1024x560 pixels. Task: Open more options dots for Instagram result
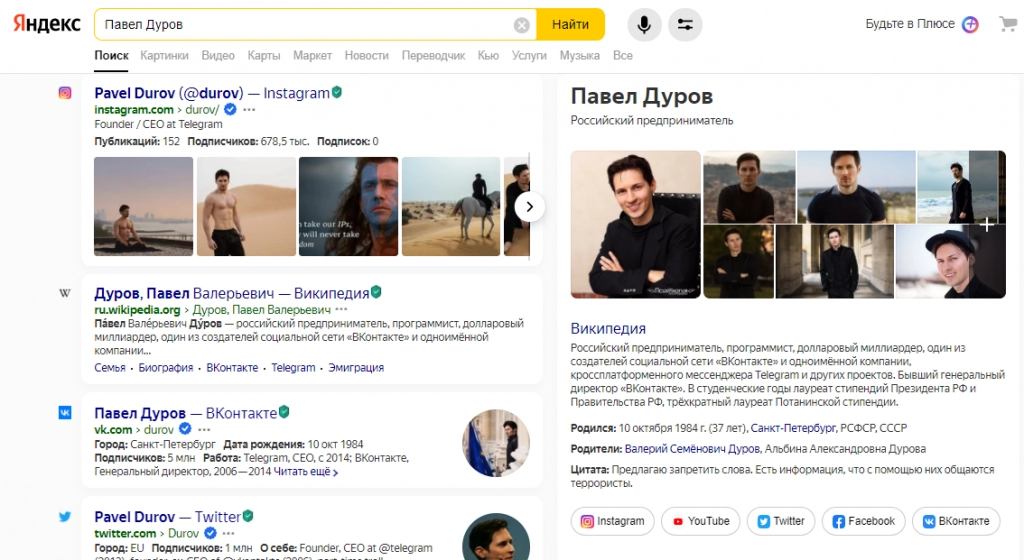pos(249,110)
